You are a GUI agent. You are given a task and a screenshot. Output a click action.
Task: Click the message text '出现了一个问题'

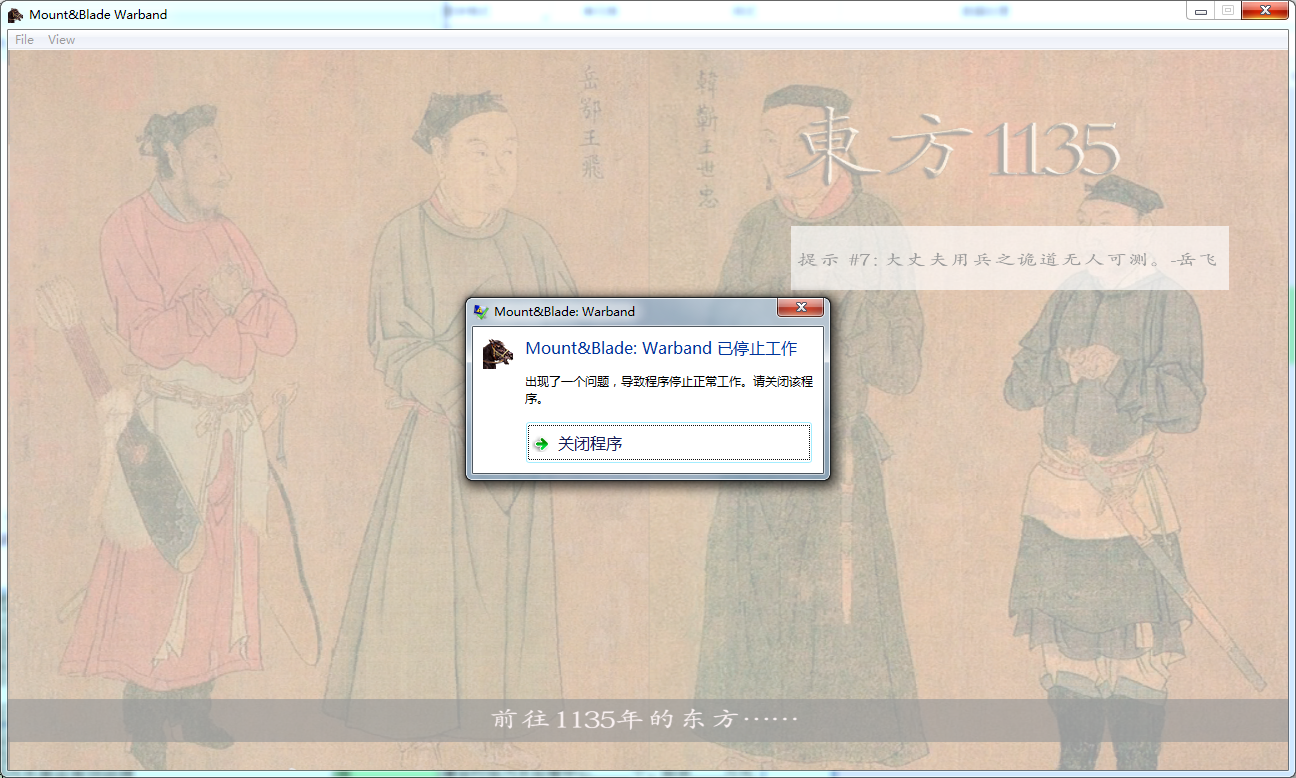[568, 381]
